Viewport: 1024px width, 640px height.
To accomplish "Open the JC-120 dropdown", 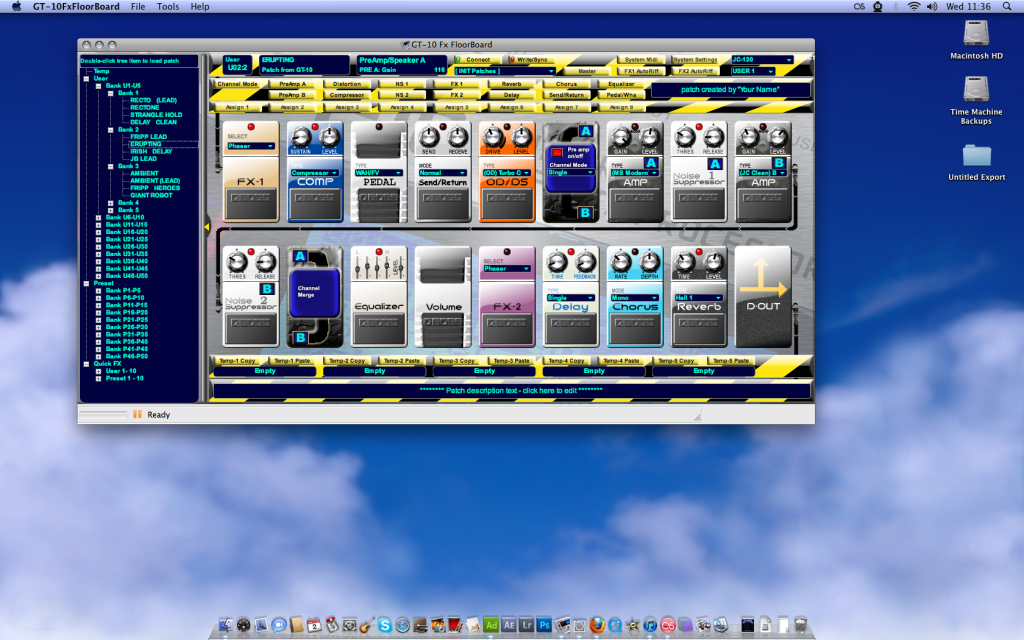I will pos(762,59).
